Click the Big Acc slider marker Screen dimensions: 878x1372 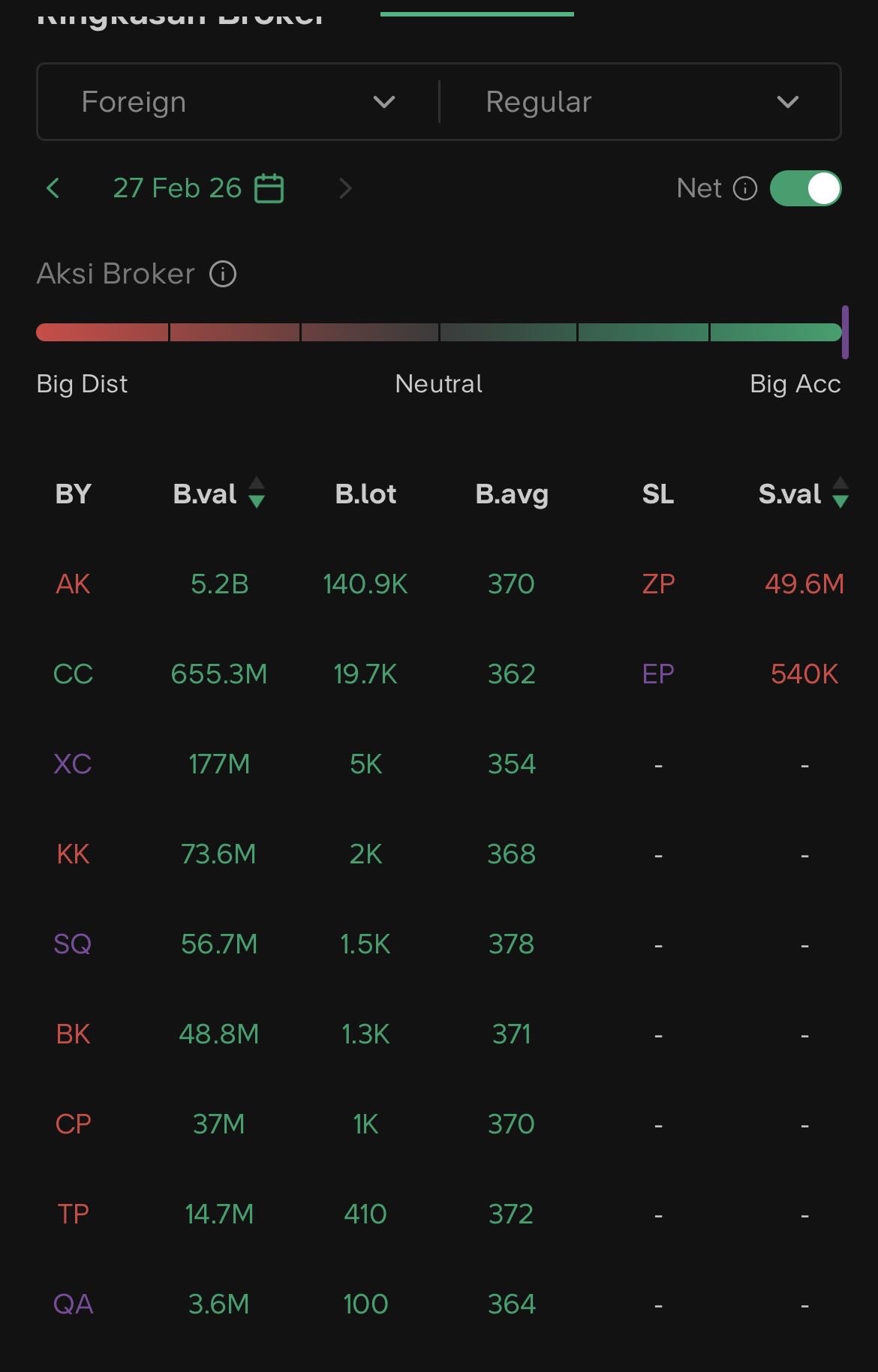(x=845, y=332)
